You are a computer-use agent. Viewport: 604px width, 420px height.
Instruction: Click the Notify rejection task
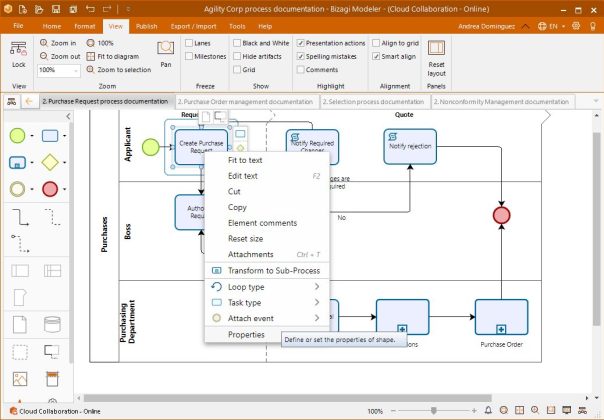tap(410, 146)
